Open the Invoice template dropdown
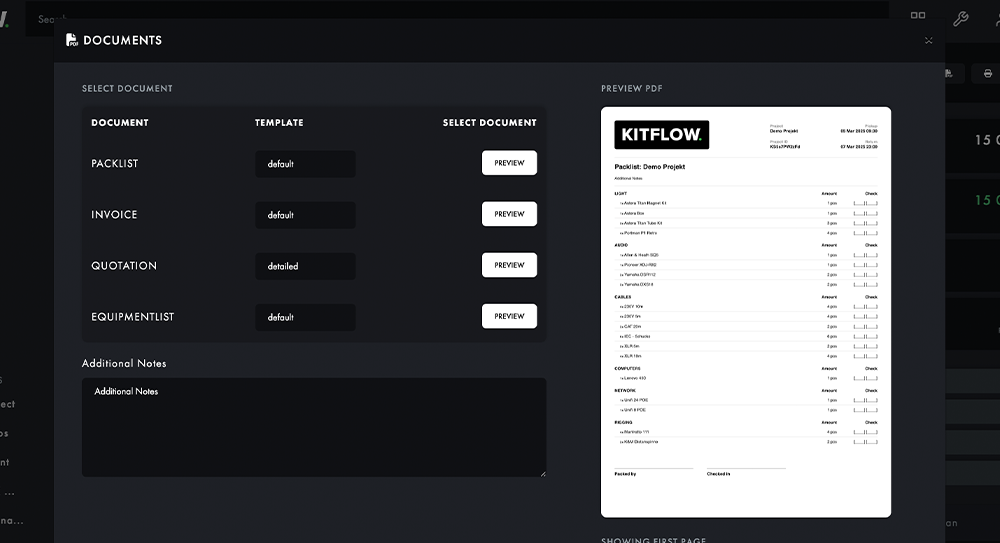Viewport: 1000px width, 543px height. click(x=305, y=215)
